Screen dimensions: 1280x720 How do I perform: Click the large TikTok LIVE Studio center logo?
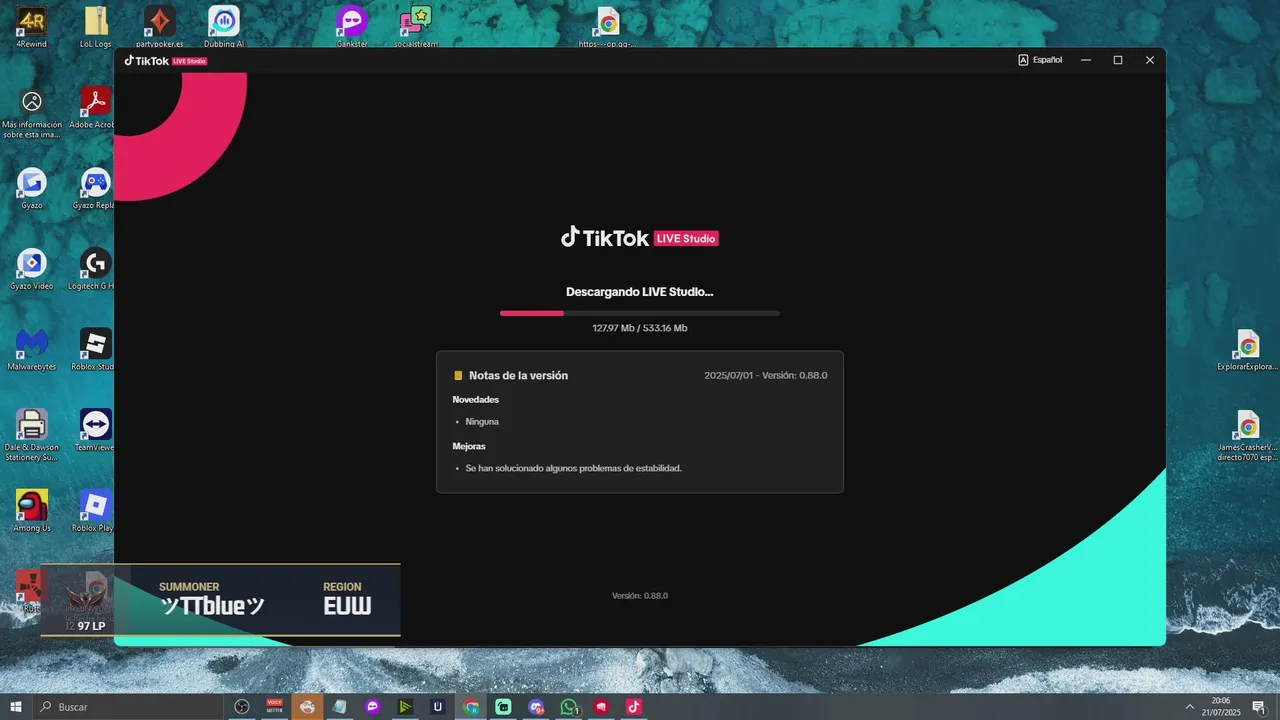(640, 238)
